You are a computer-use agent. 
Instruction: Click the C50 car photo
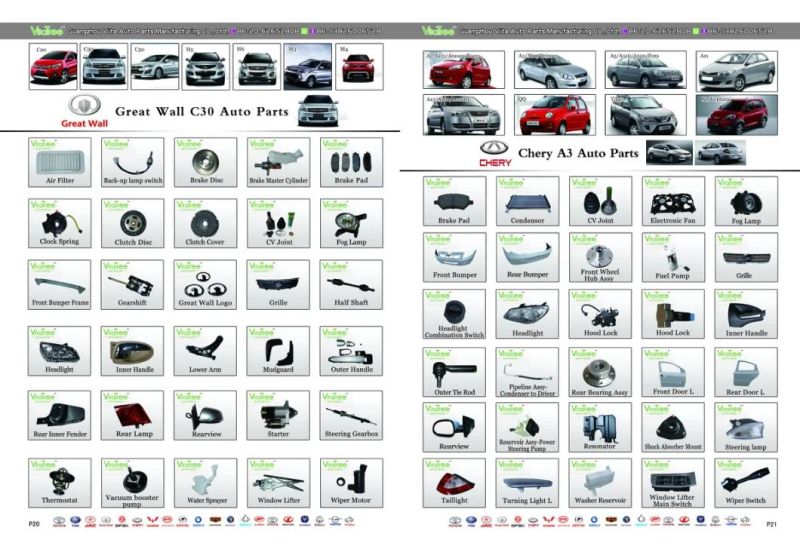[x=155, y=67]
